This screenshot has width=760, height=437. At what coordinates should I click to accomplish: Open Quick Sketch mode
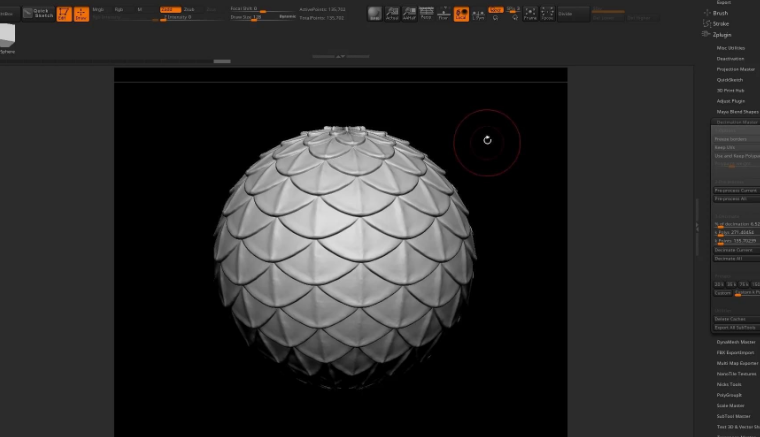[x=38, y=13]
